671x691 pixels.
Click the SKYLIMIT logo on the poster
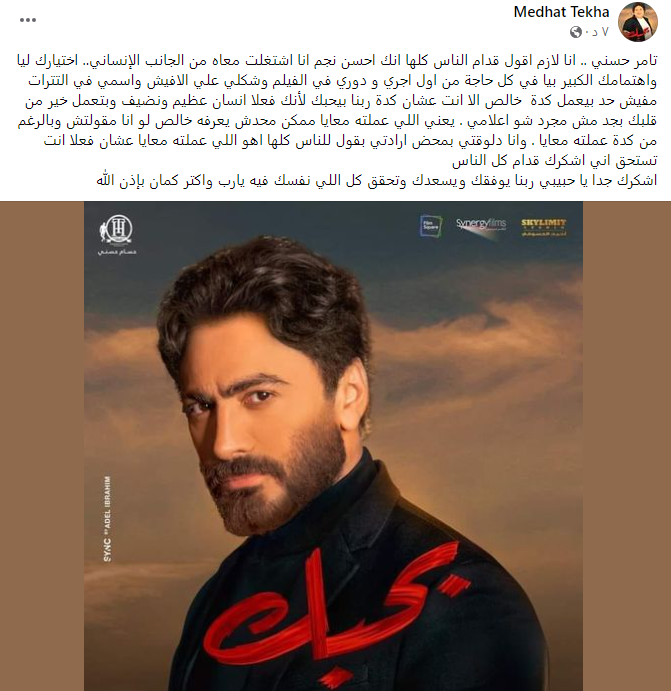(x=544, y=223)
